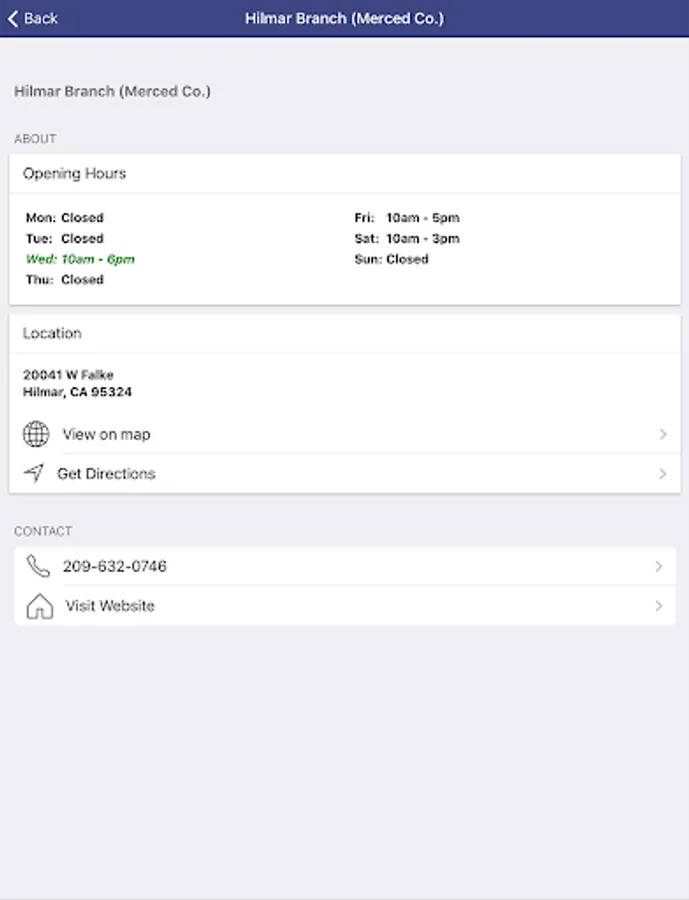Select the View on map text
The height and width of the screenshot is (900, 689).
click(106, 434)
